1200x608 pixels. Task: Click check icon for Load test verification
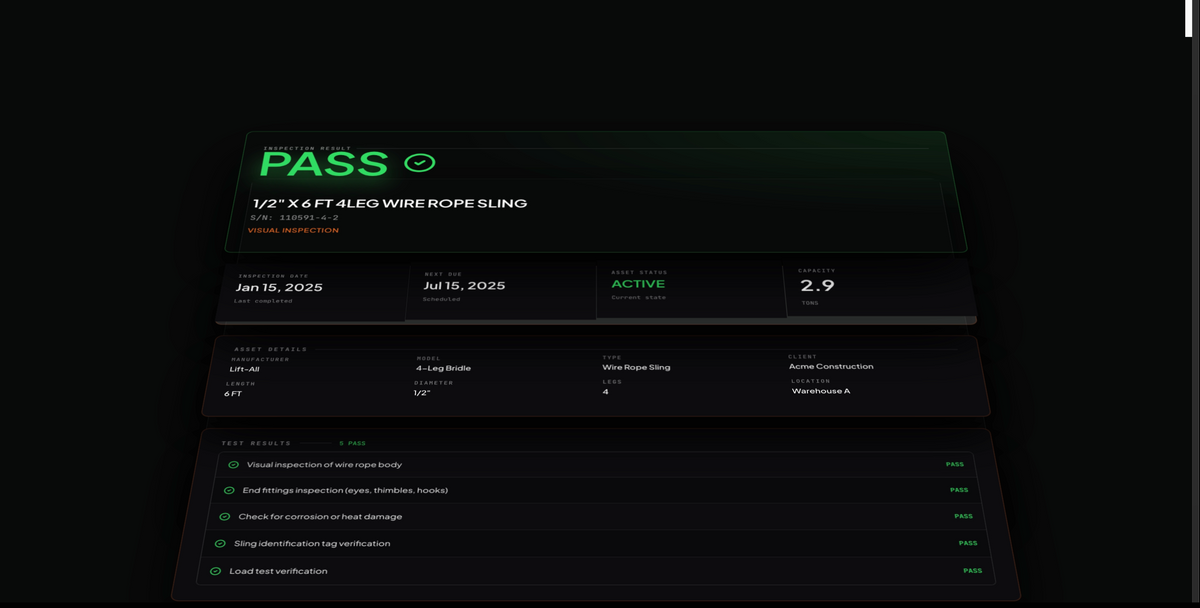pos(215,571)
